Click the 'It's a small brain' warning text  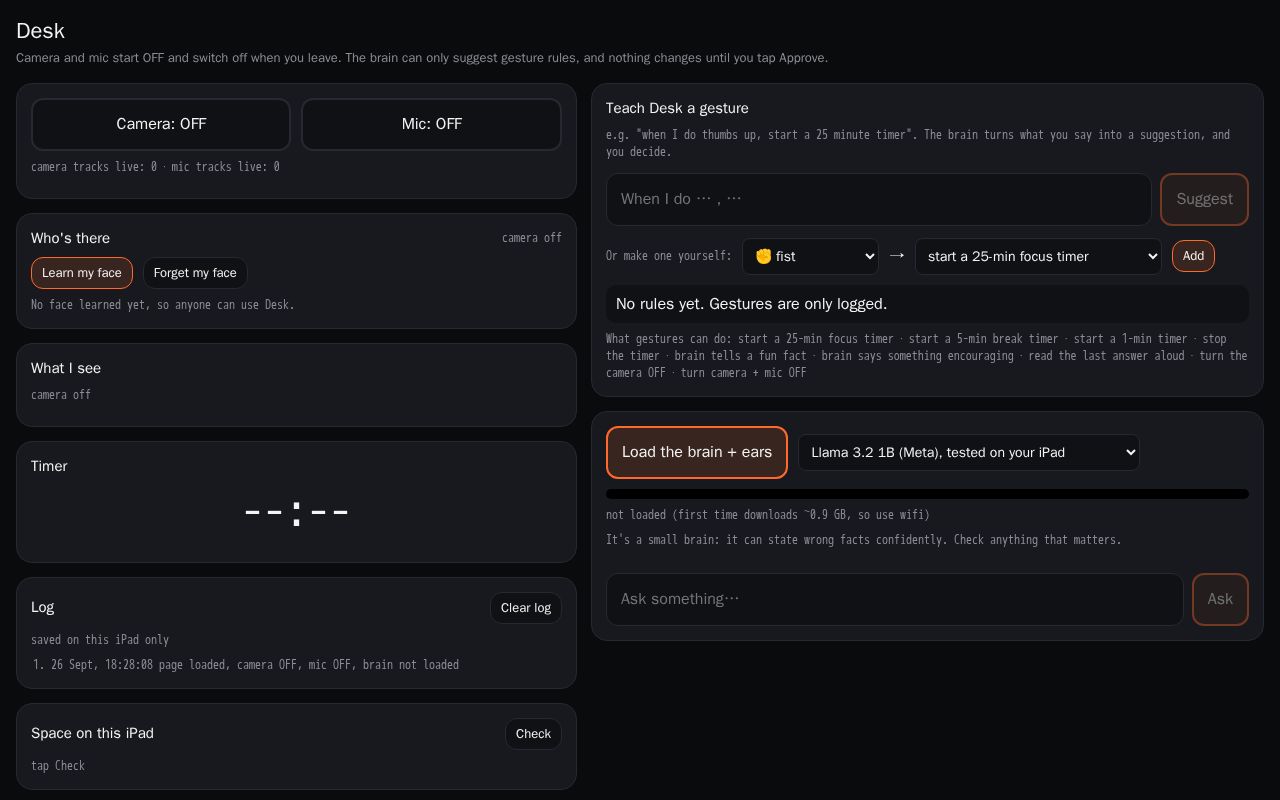(x=864, y=540)
